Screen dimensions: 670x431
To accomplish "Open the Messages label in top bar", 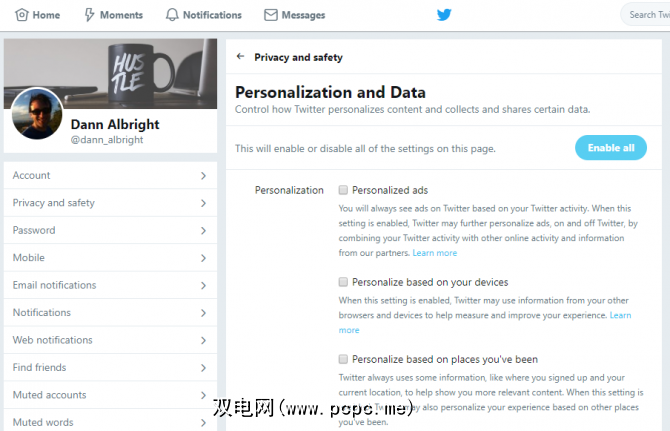I will click(303, 15).
